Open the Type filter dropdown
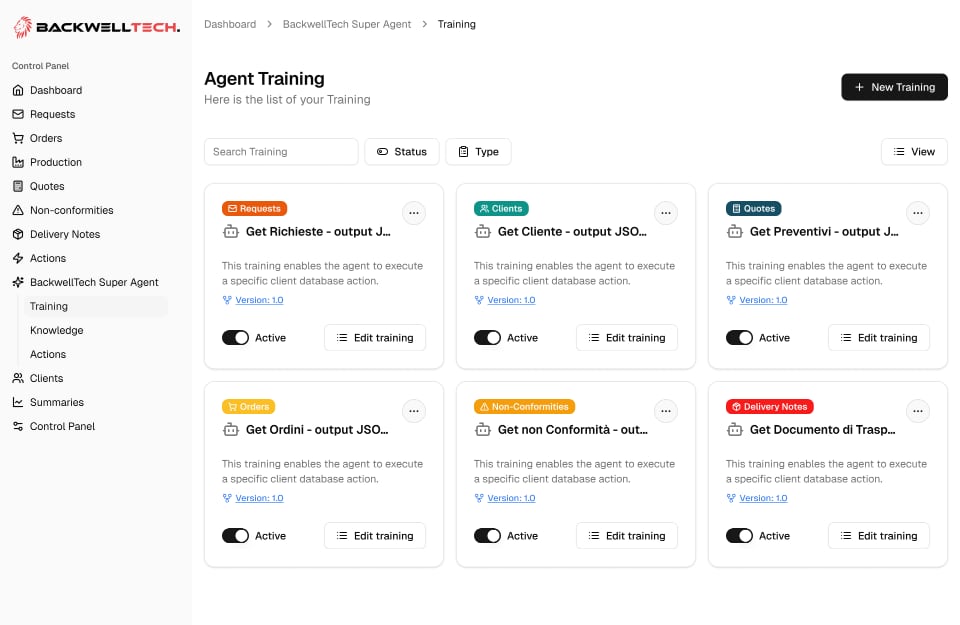Screen dimensions: 960x625 pos(478,152)
